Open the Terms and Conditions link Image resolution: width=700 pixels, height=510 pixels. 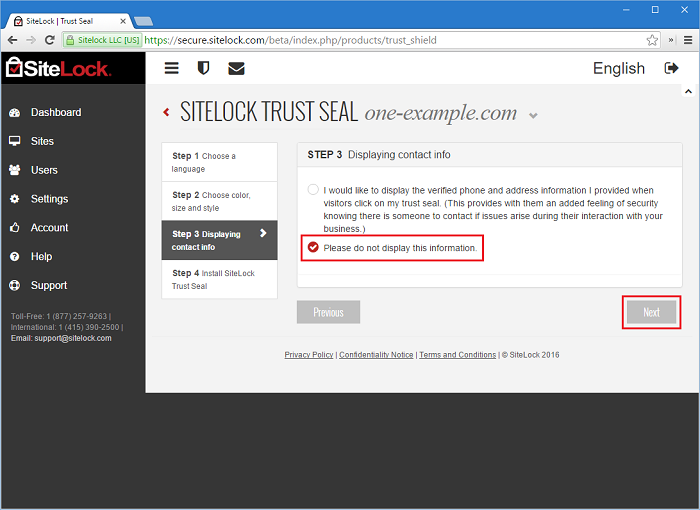tap(458, 355)
